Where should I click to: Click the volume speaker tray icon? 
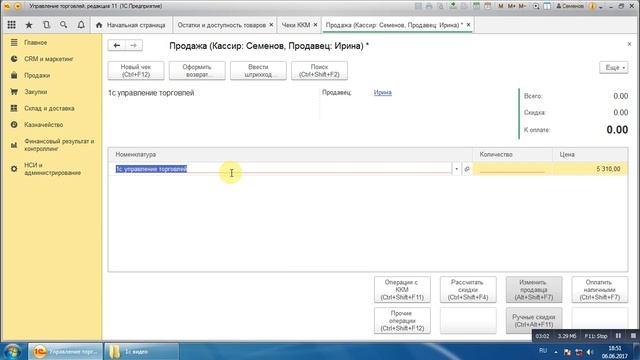pos(589,352)
